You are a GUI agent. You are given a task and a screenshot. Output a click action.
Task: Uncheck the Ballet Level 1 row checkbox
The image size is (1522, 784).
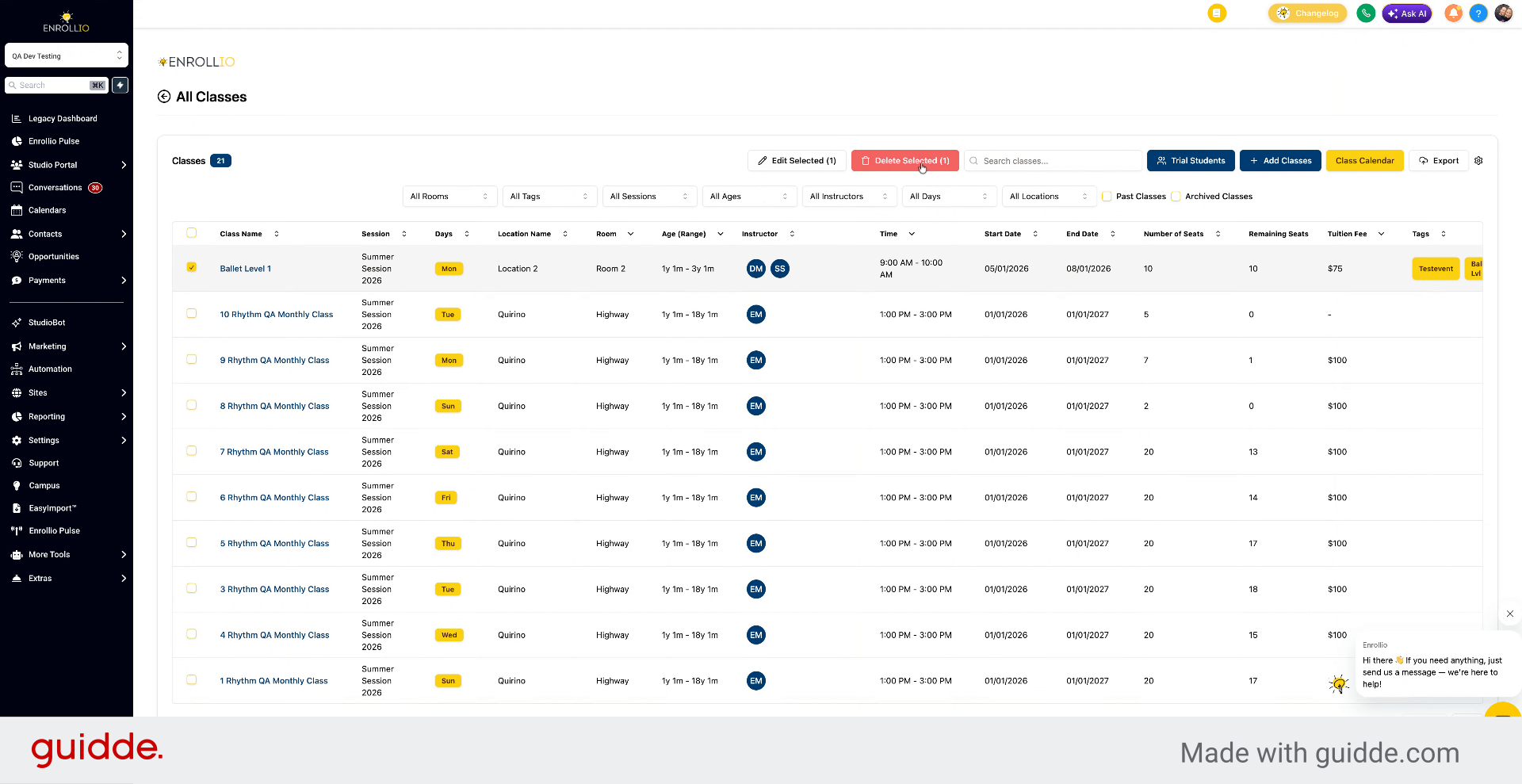pos(191,267)
